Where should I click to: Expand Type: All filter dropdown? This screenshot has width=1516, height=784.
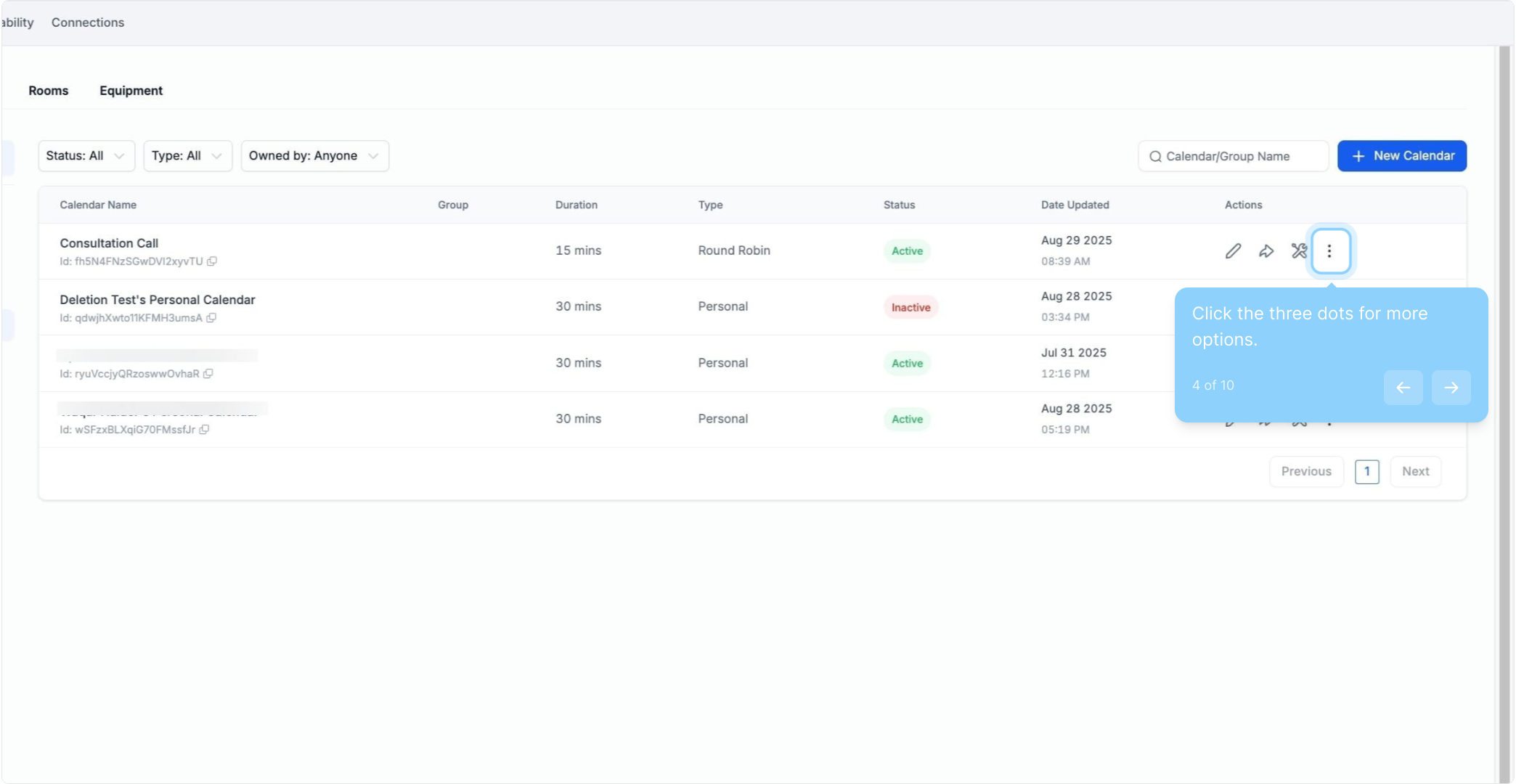pyautogui.click(x=187, y=156)
